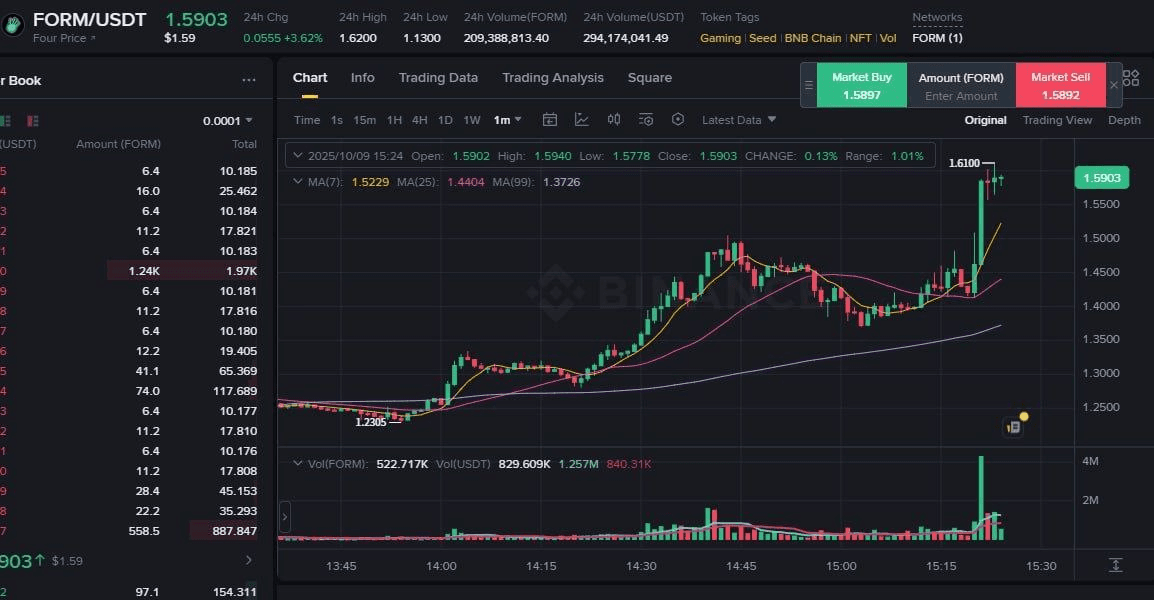Show sell orders only in Order Book
Viewport: 1154px width, 600px height.
34,121
